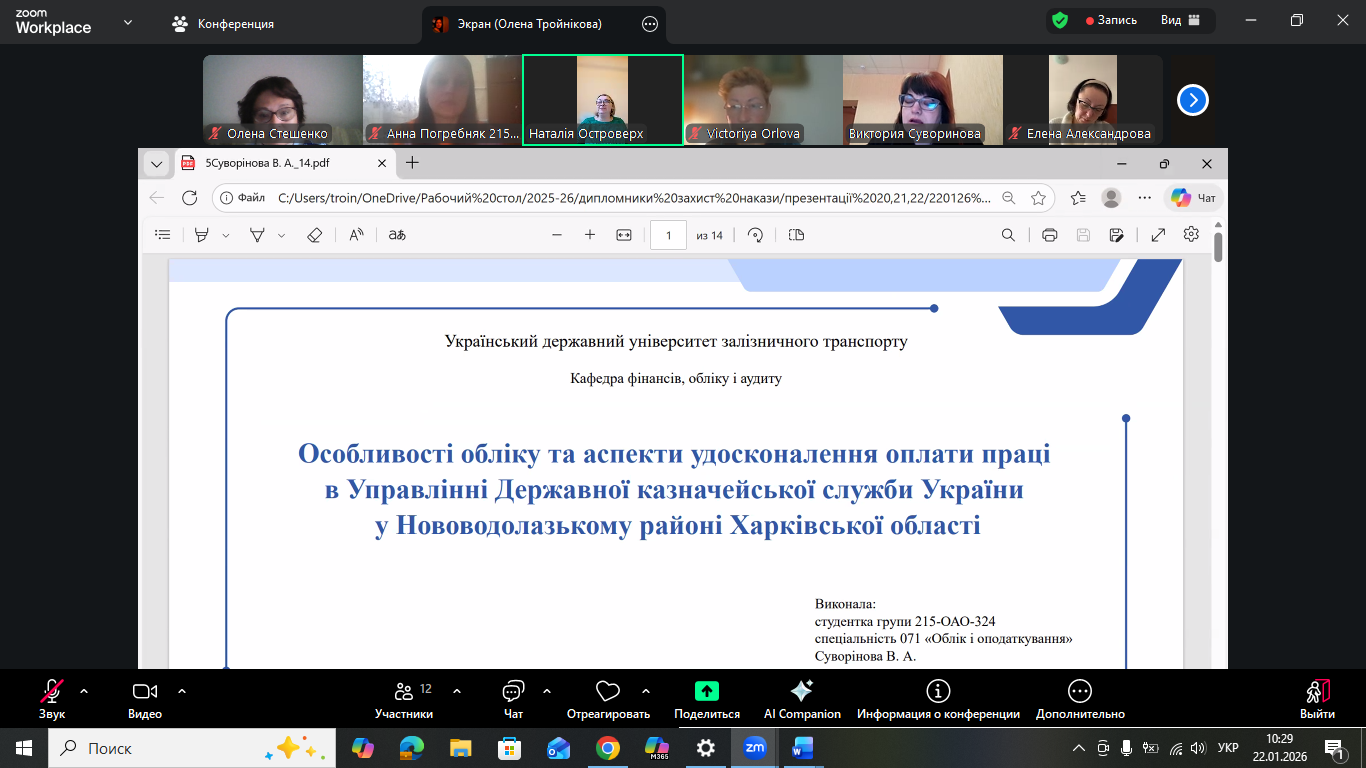The image size is (1366, 768).
Task: Click the PDF rotate page icon
Action: pos(756,235)
